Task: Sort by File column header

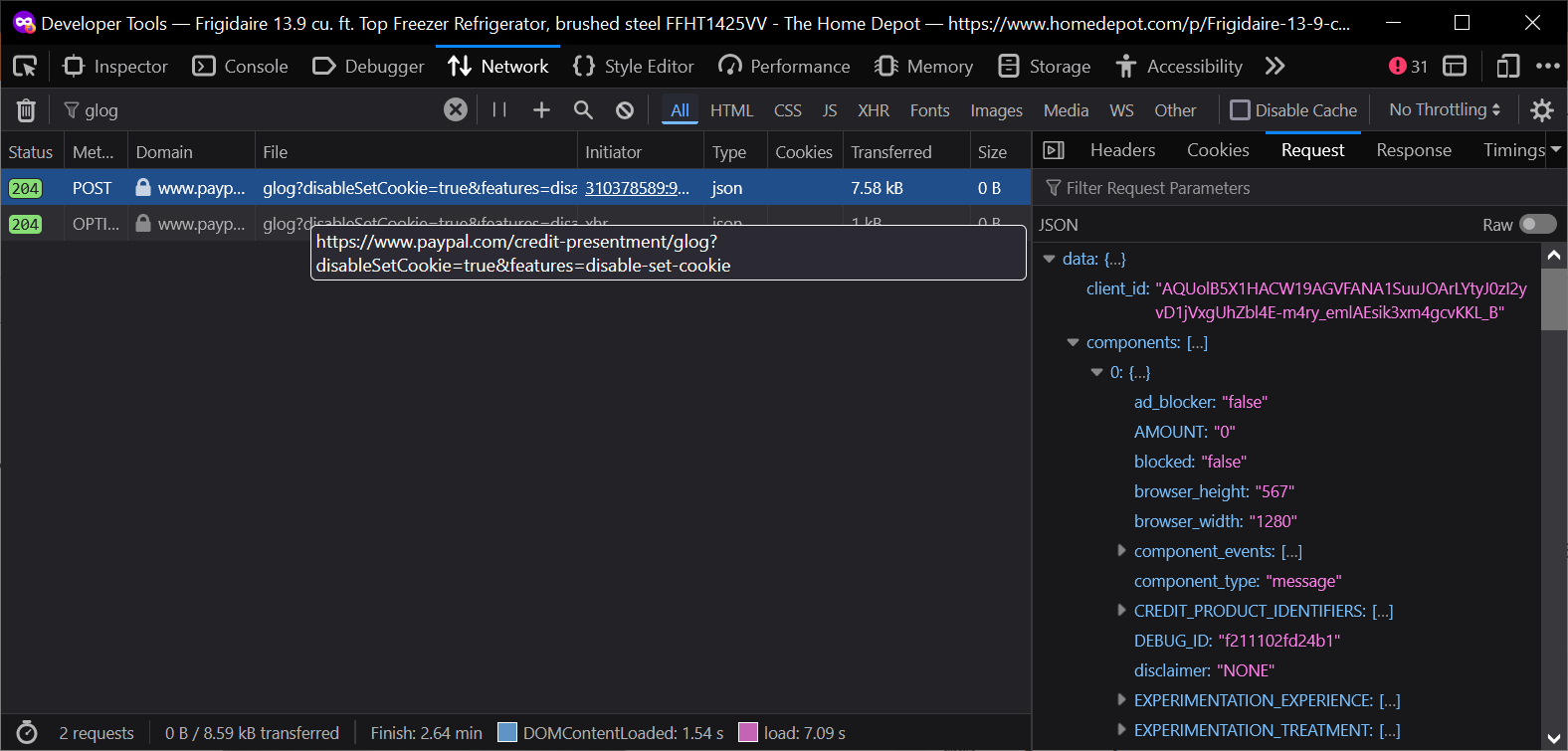Action: tap(416, 152)
